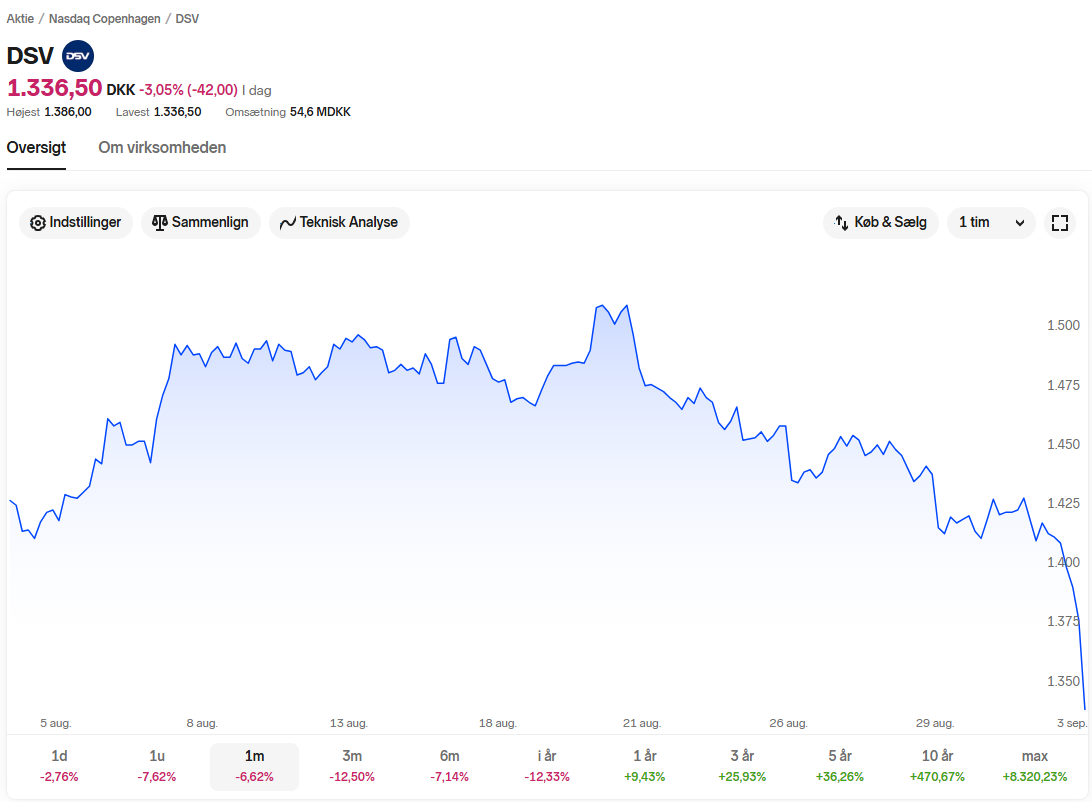
Task: Click the 8 aug. date axis label
Action: click(x=202, y=723)
